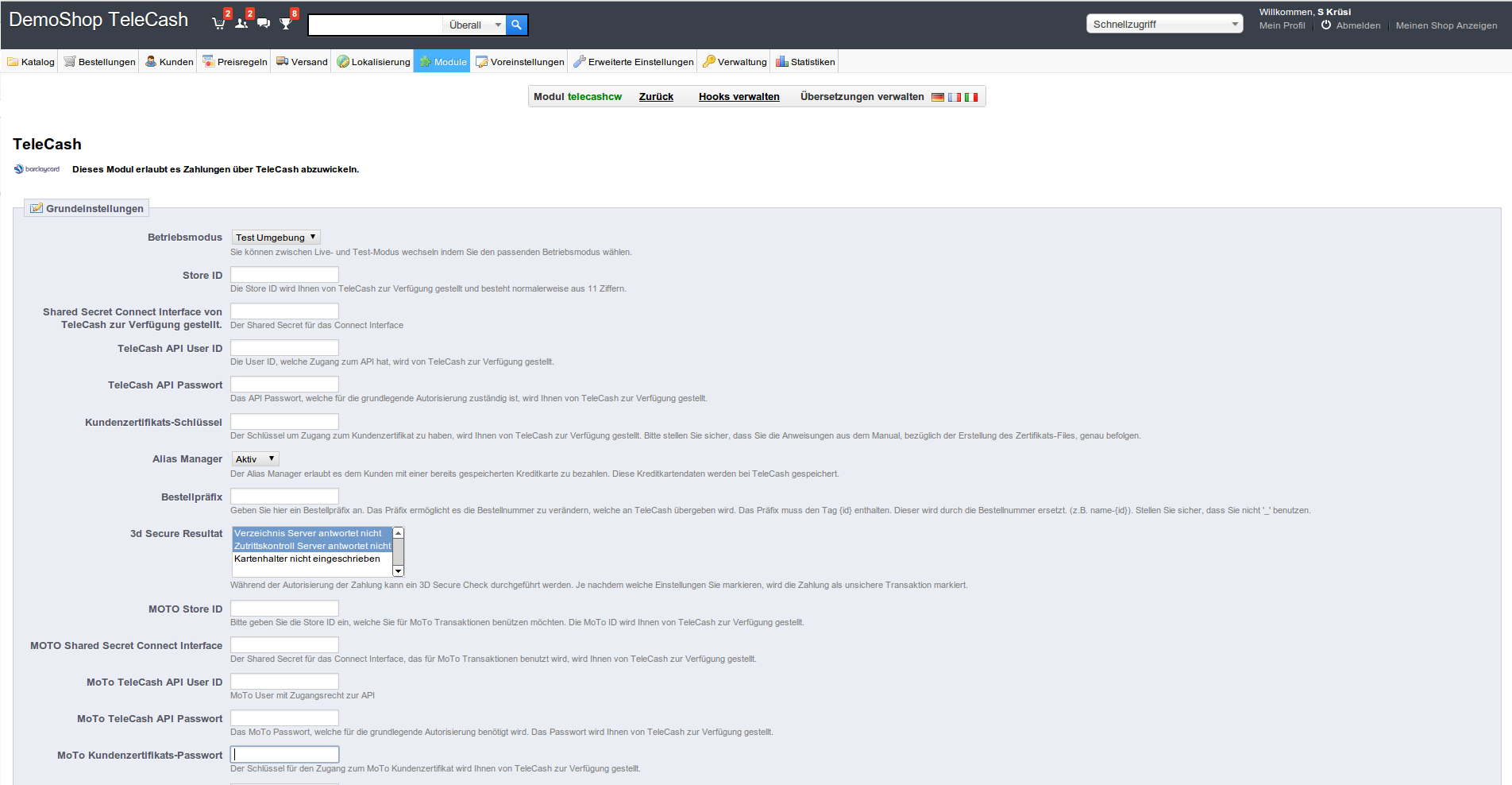Click the DemoShop TeleCash title

pyautogui.click(x=98, y=20)
